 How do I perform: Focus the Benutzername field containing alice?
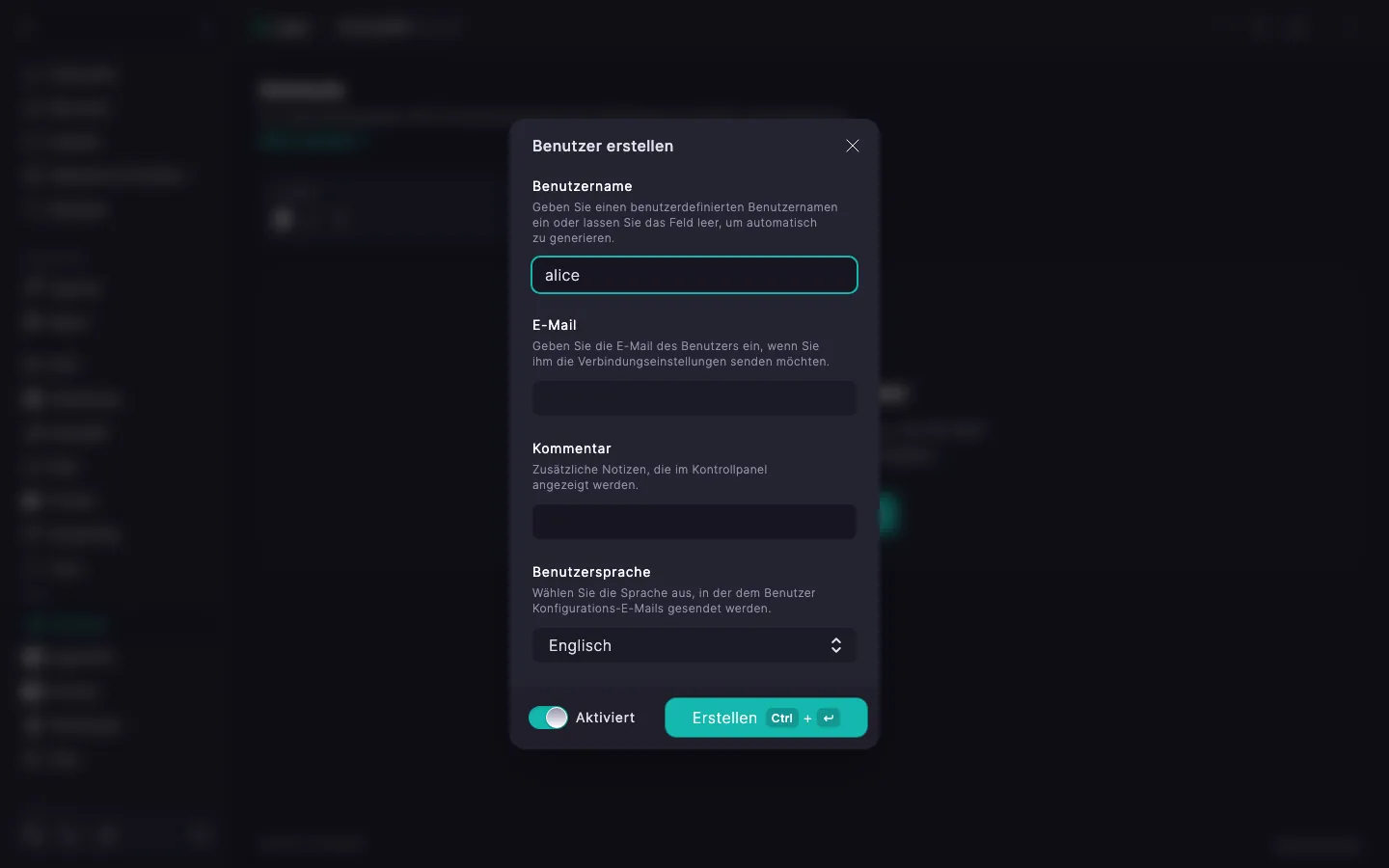click(x=694, y=275)
